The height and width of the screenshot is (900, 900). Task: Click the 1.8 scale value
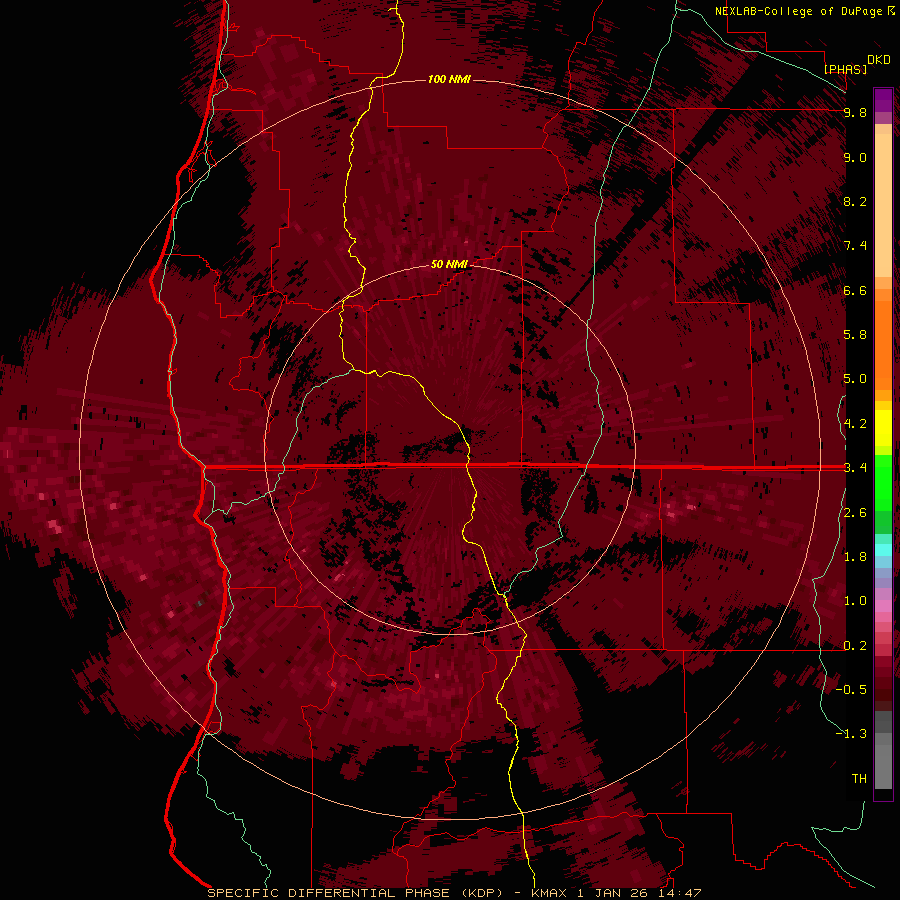point(855,557)
